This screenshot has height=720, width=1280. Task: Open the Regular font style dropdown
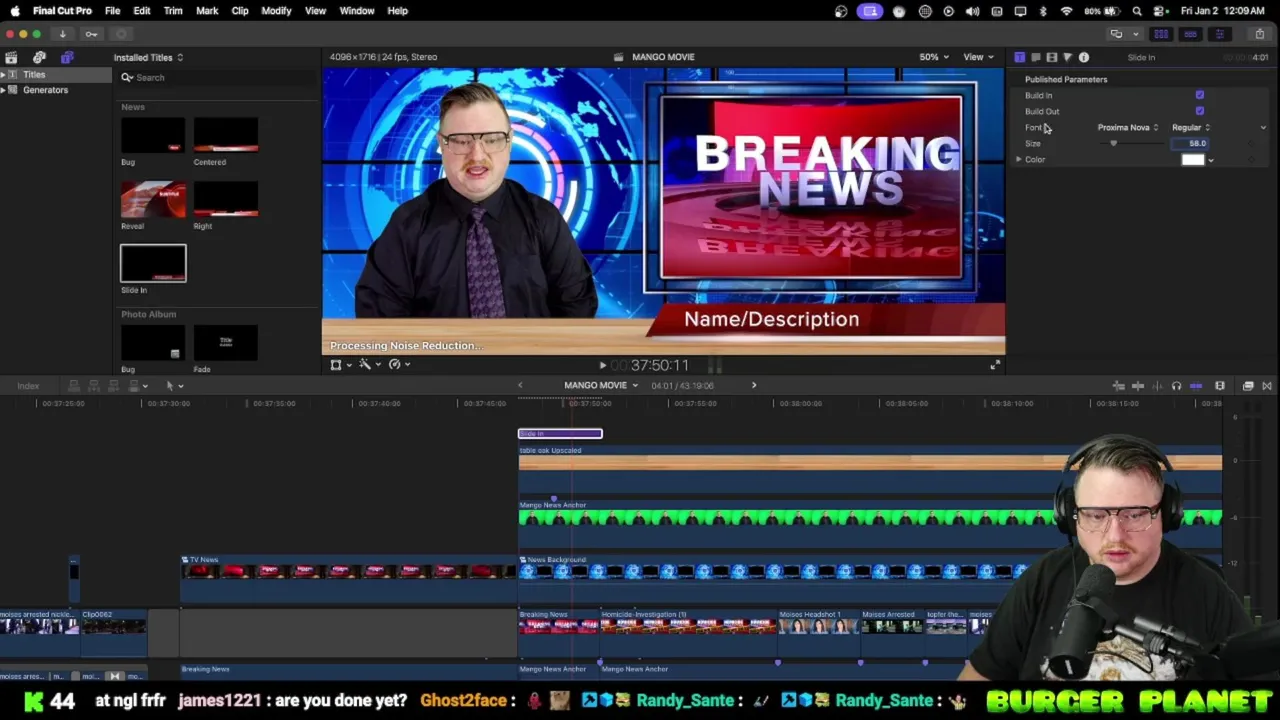(1191, 128)
